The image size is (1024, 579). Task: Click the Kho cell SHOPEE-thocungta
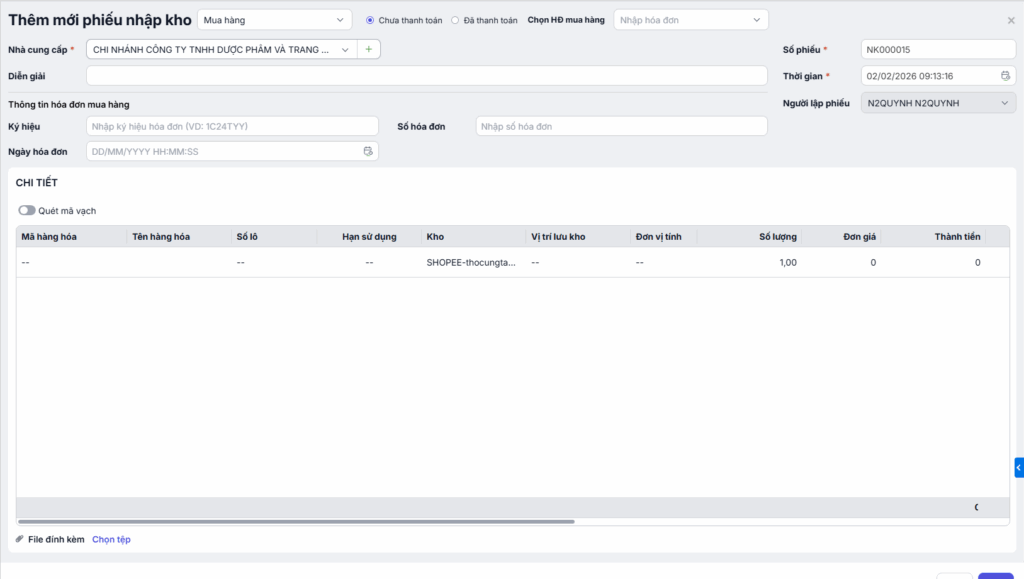click(x=470, y=263)
